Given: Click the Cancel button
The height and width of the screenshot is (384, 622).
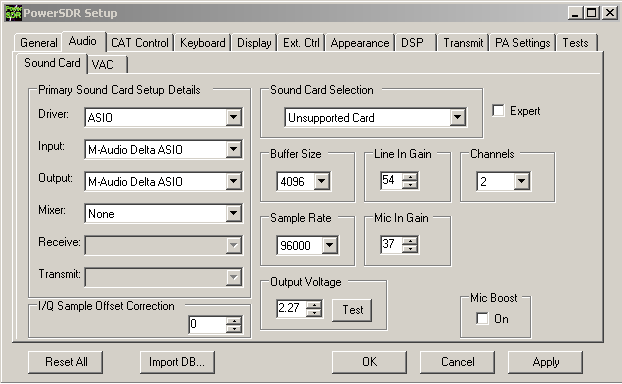Looking at the screenshot, I should click(x=457, y=362).
